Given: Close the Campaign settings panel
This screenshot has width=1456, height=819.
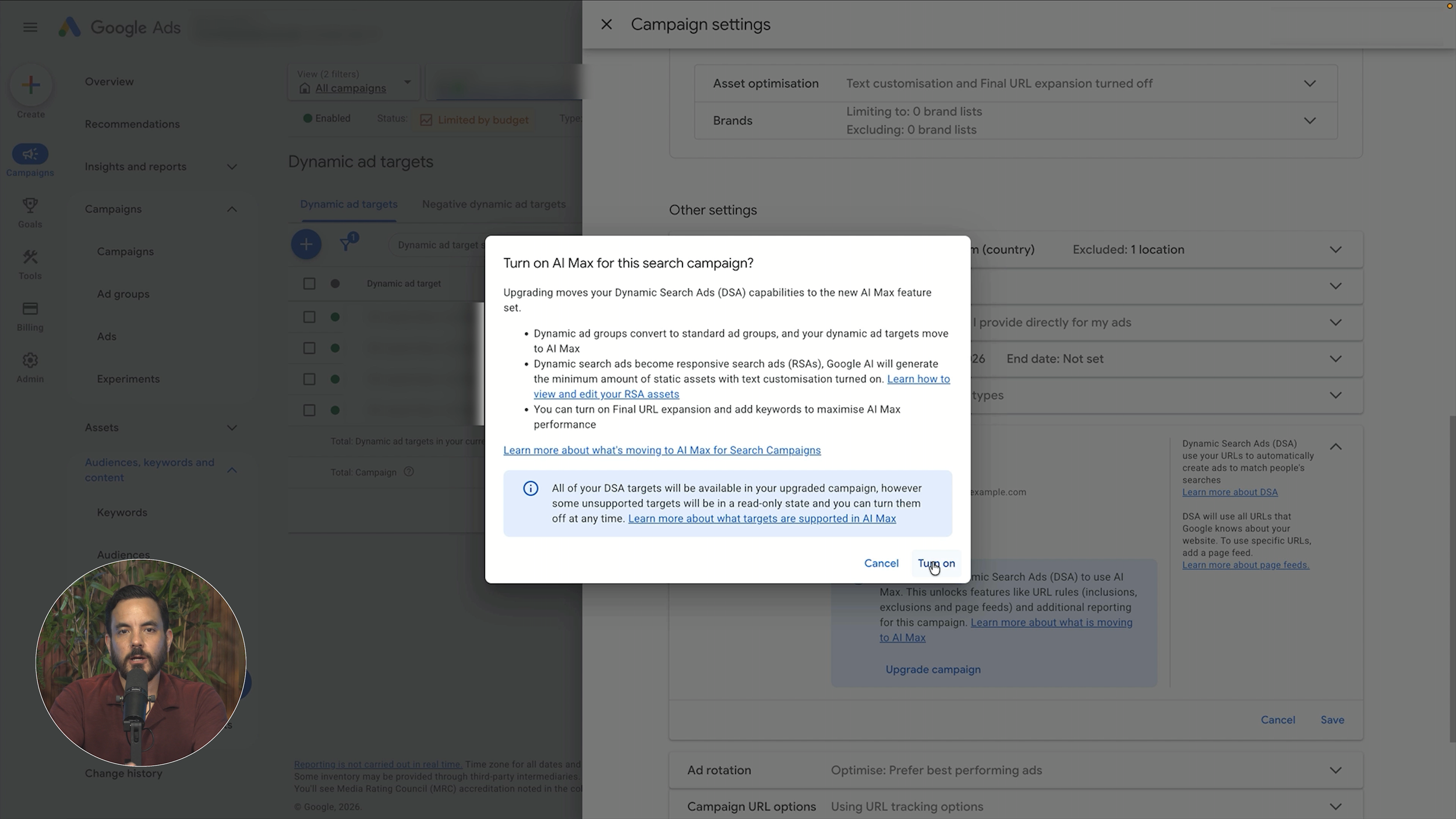Looking at the screenshot, I should 606,24.
